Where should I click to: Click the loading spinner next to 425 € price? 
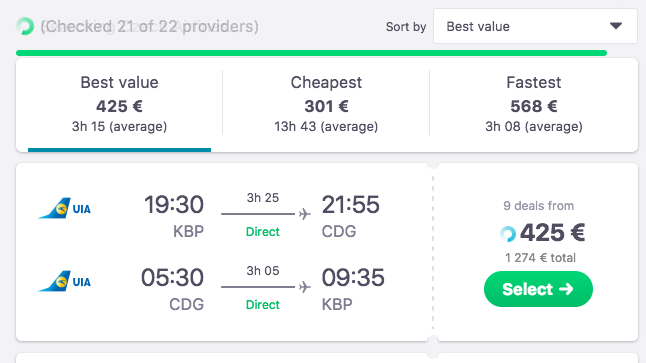pos(508,234)
